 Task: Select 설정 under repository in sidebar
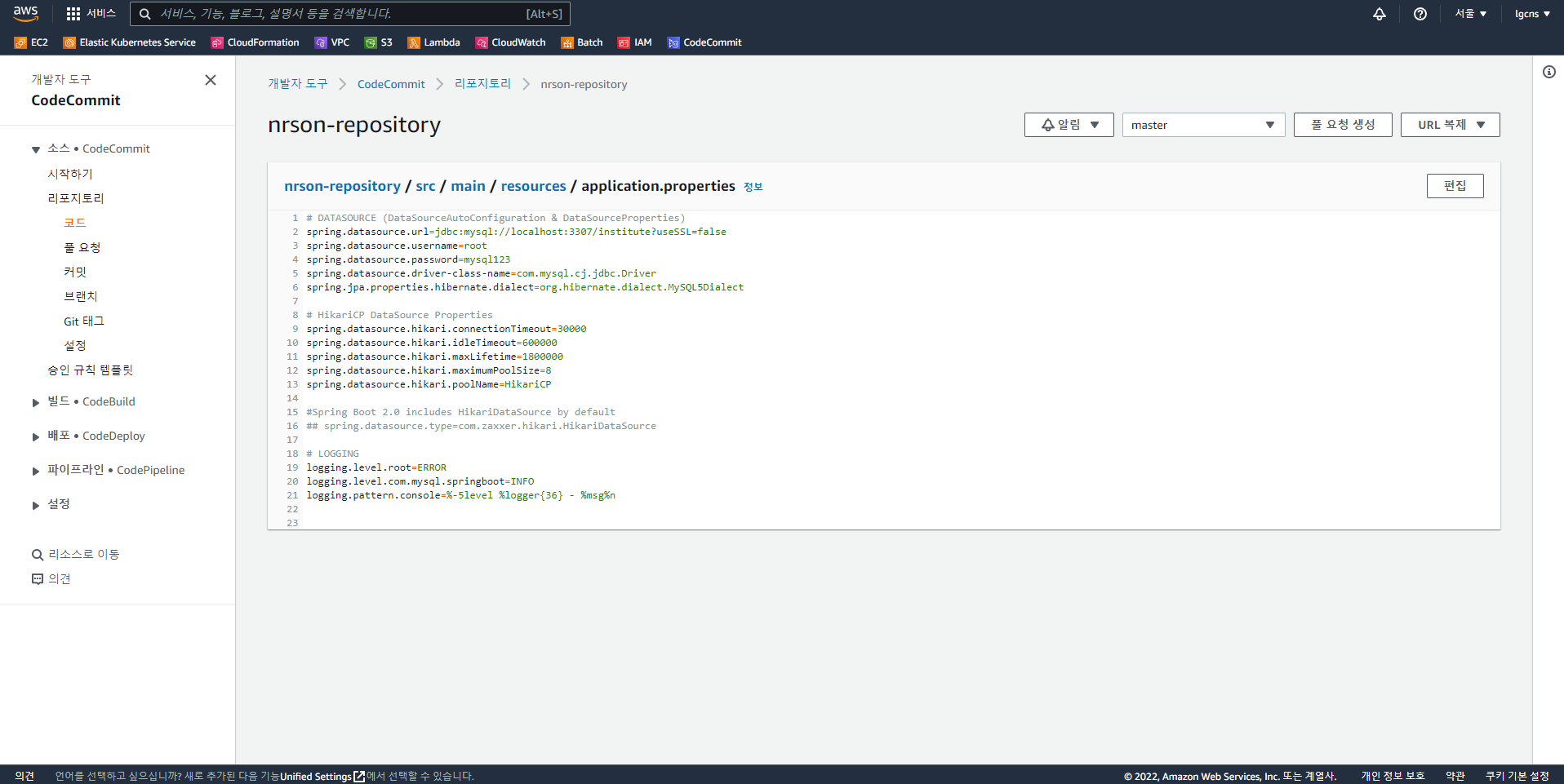(x=75, y=345)
